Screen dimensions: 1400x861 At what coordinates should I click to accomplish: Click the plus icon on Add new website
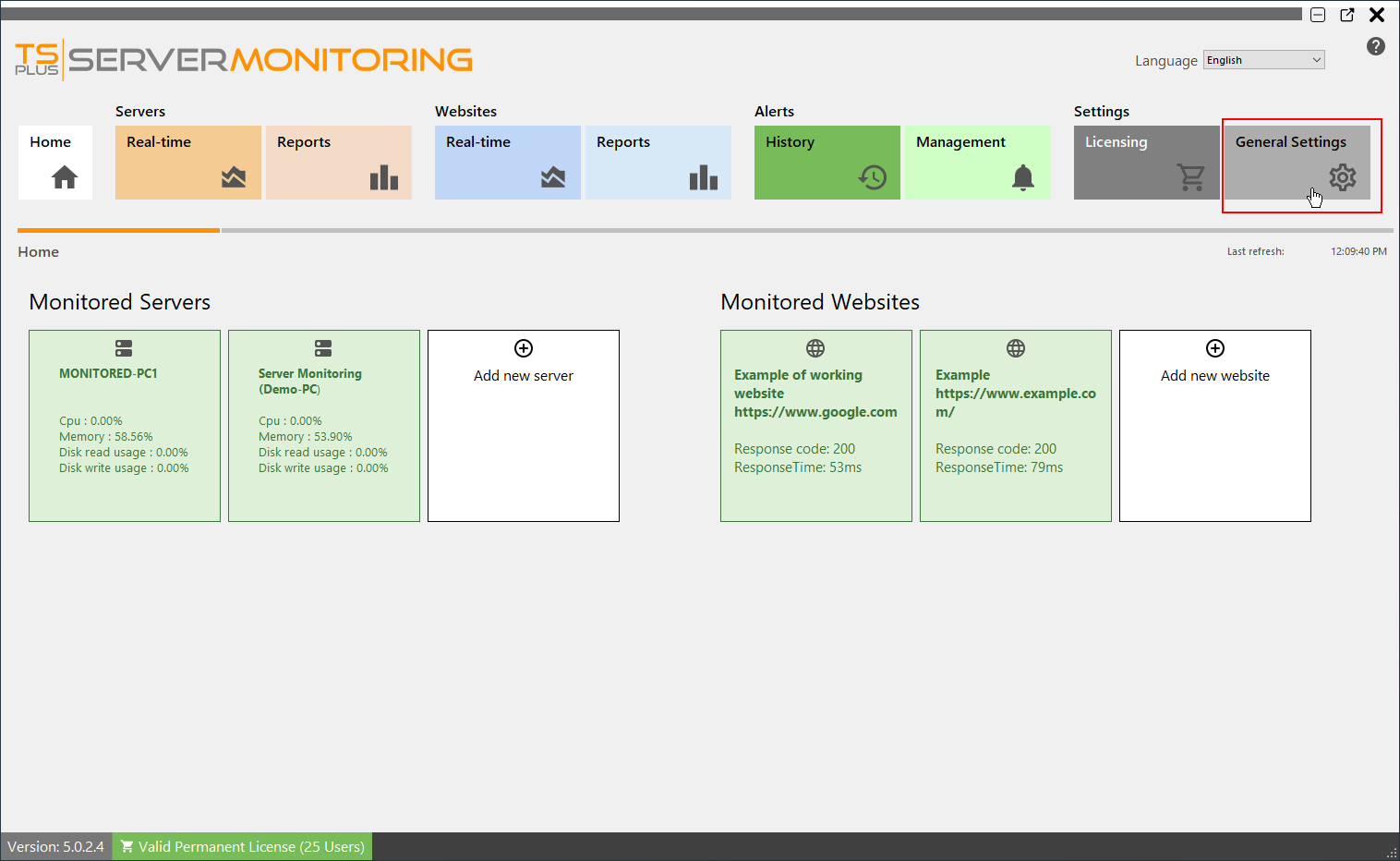pyautogui.click(x=1214, y=348)
